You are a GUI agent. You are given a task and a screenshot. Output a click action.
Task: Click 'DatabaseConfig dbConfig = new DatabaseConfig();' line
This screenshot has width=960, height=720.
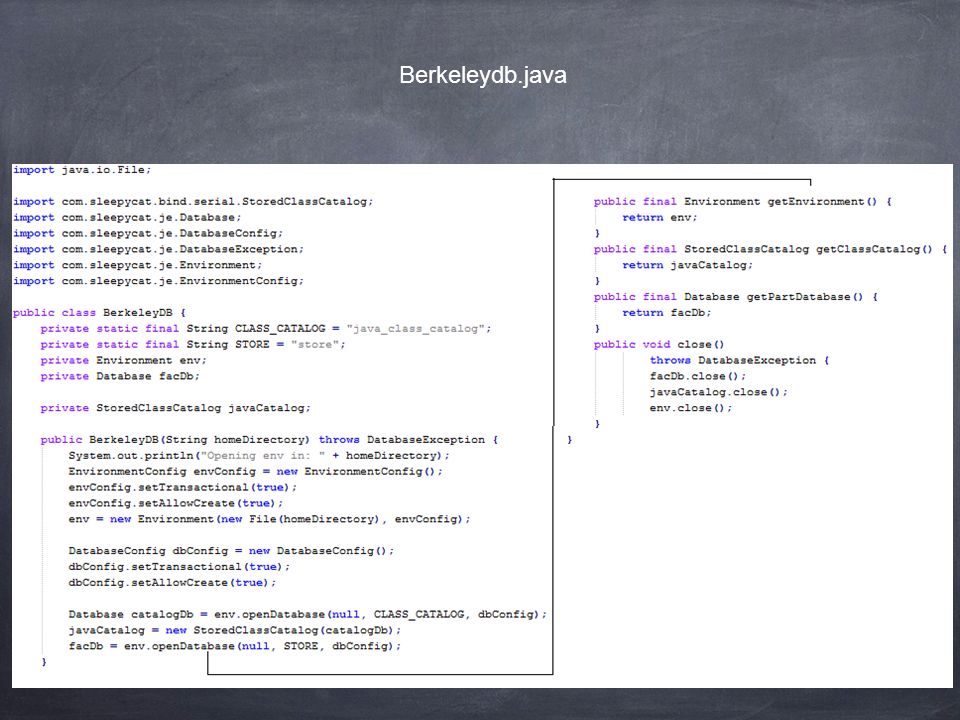[x=231, y=552]
